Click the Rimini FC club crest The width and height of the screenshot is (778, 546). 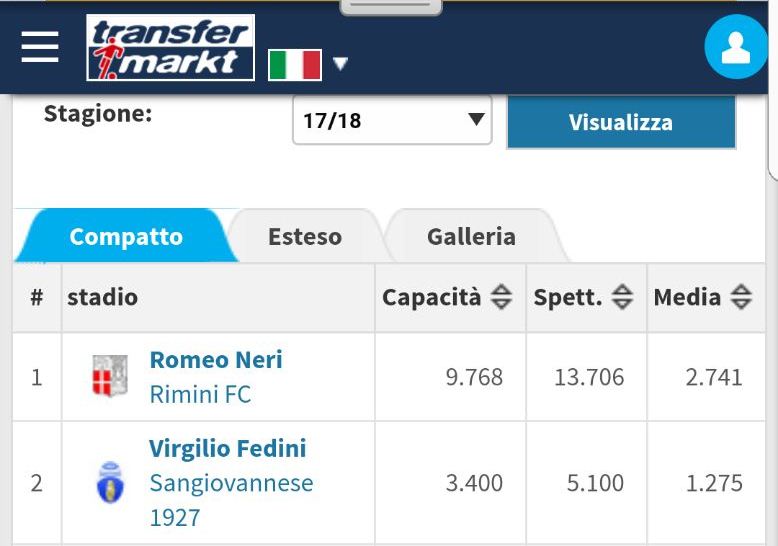[x=110, y=376]
